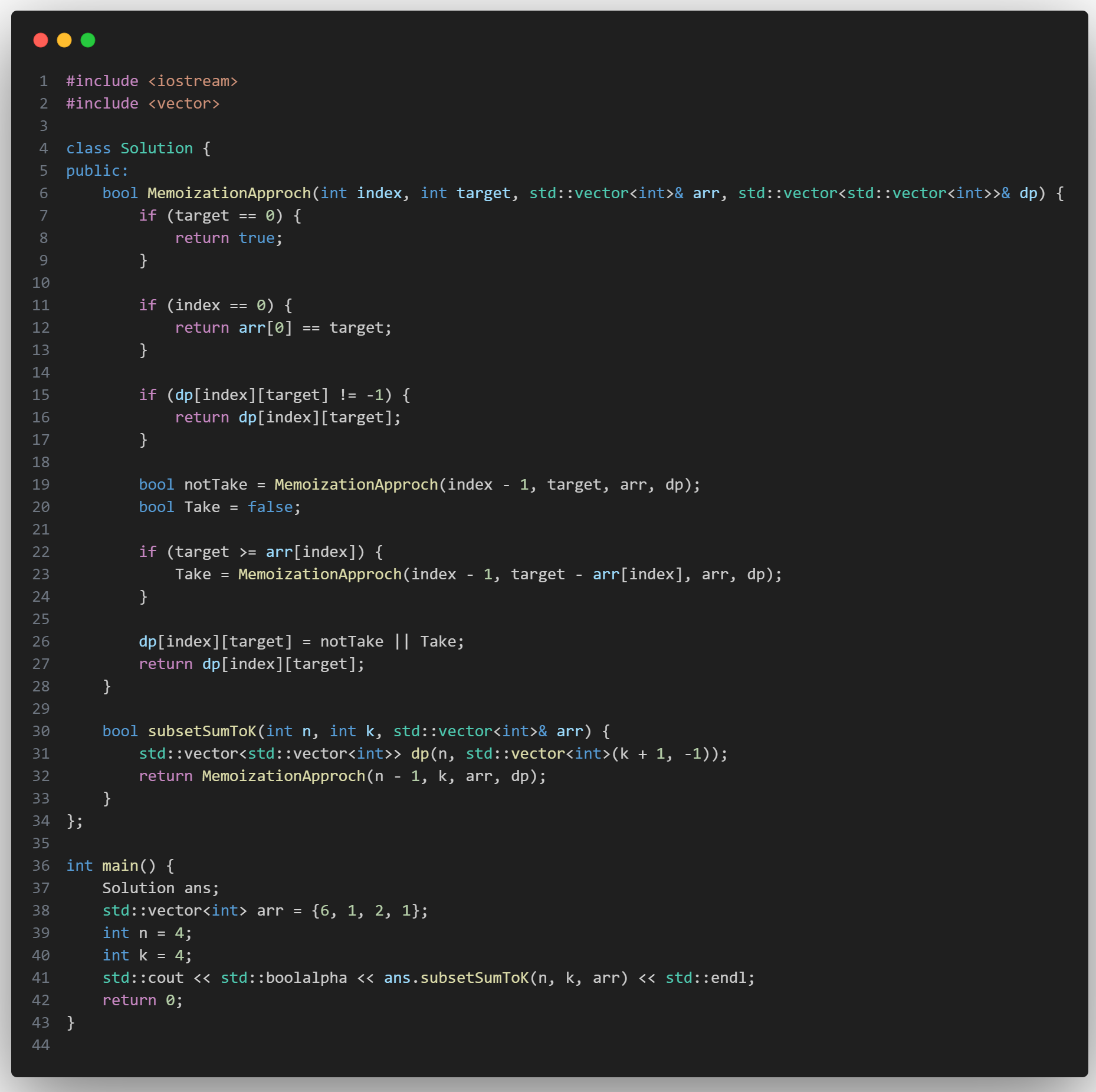Viewport: 1096px width, 1092px height.
Task: Click the 'false' literal on line 20
Action: click(270, 507)
